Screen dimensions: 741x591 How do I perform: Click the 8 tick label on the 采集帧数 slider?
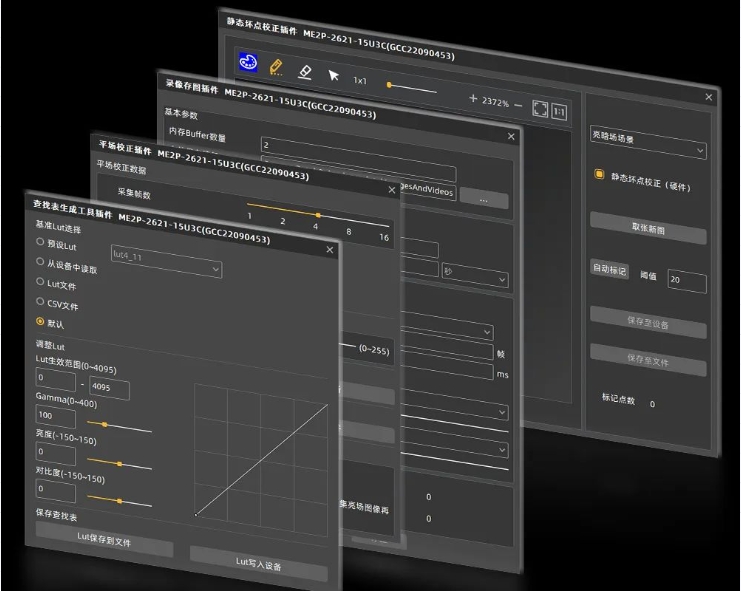coord(349,231)
